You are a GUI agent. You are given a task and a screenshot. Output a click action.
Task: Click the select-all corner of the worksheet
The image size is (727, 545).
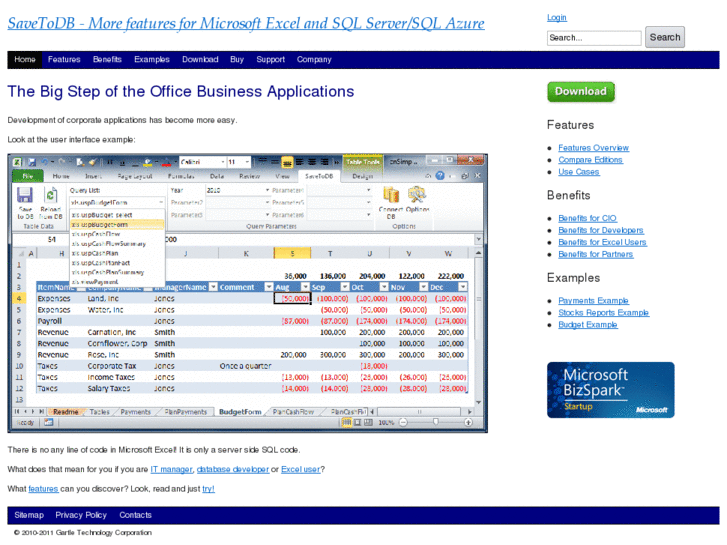click(x=20, y=253)
